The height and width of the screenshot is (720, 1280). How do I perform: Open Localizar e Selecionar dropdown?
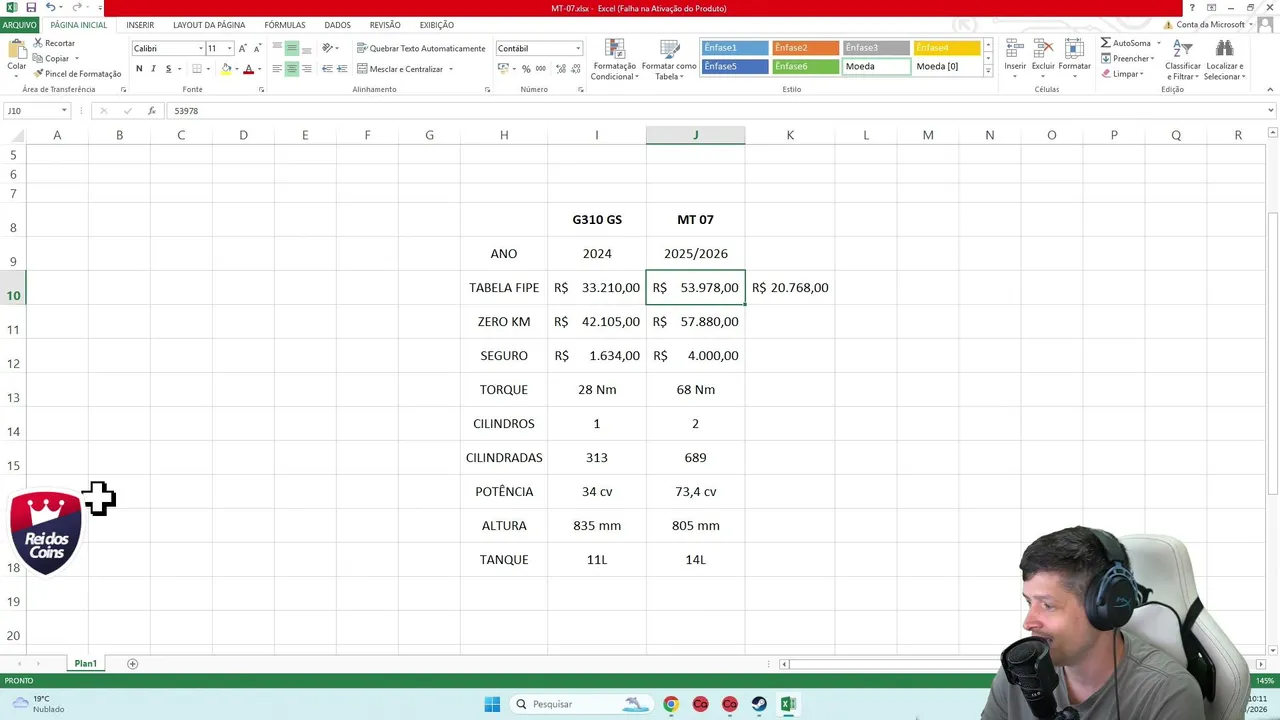(x=1224, y=60)
